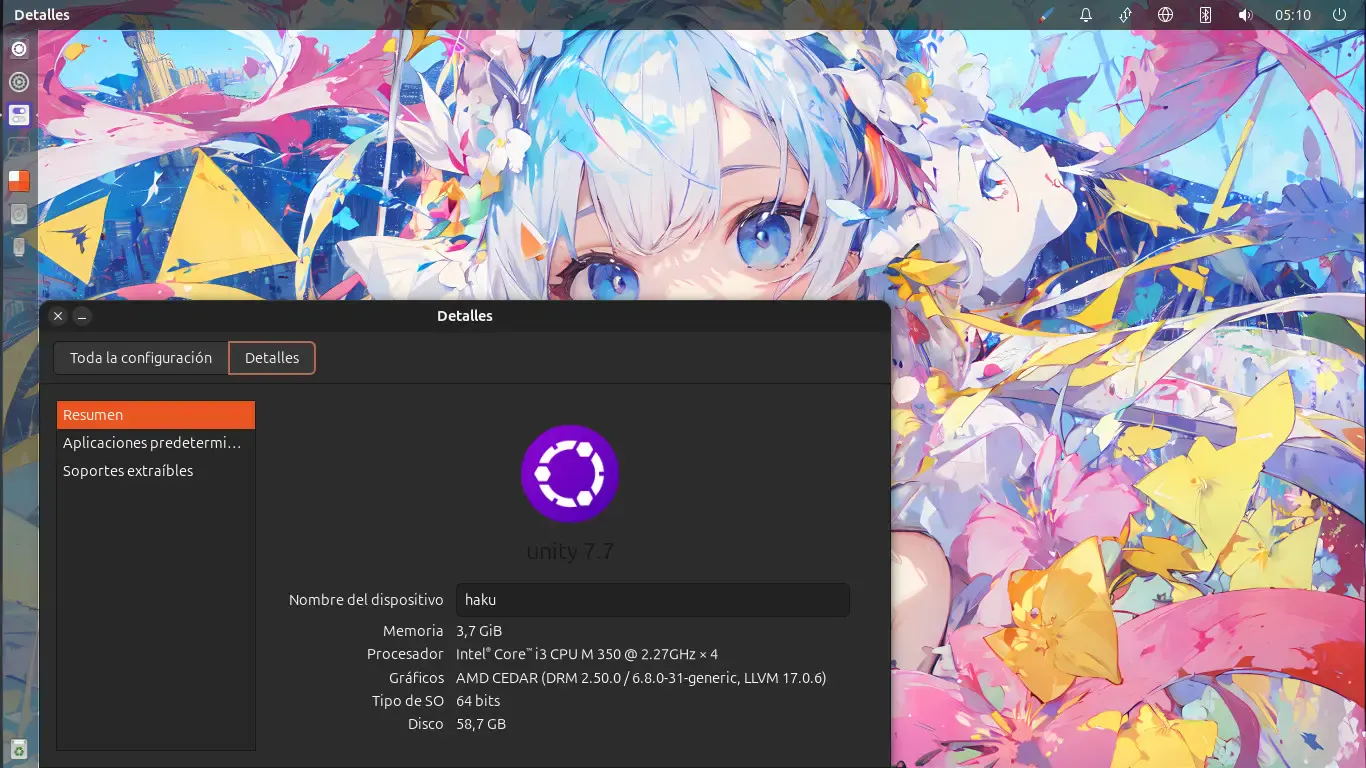Minimize the Detalles window
The height and width of the screenshot is (768, 1366).
point(83,316)
